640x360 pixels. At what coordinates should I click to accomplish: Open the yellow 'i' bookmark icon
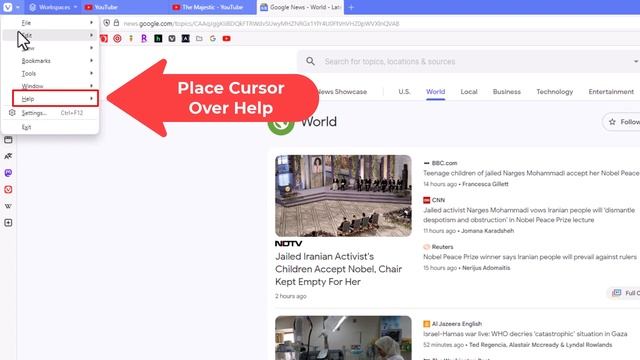click(x=131, y=38)
